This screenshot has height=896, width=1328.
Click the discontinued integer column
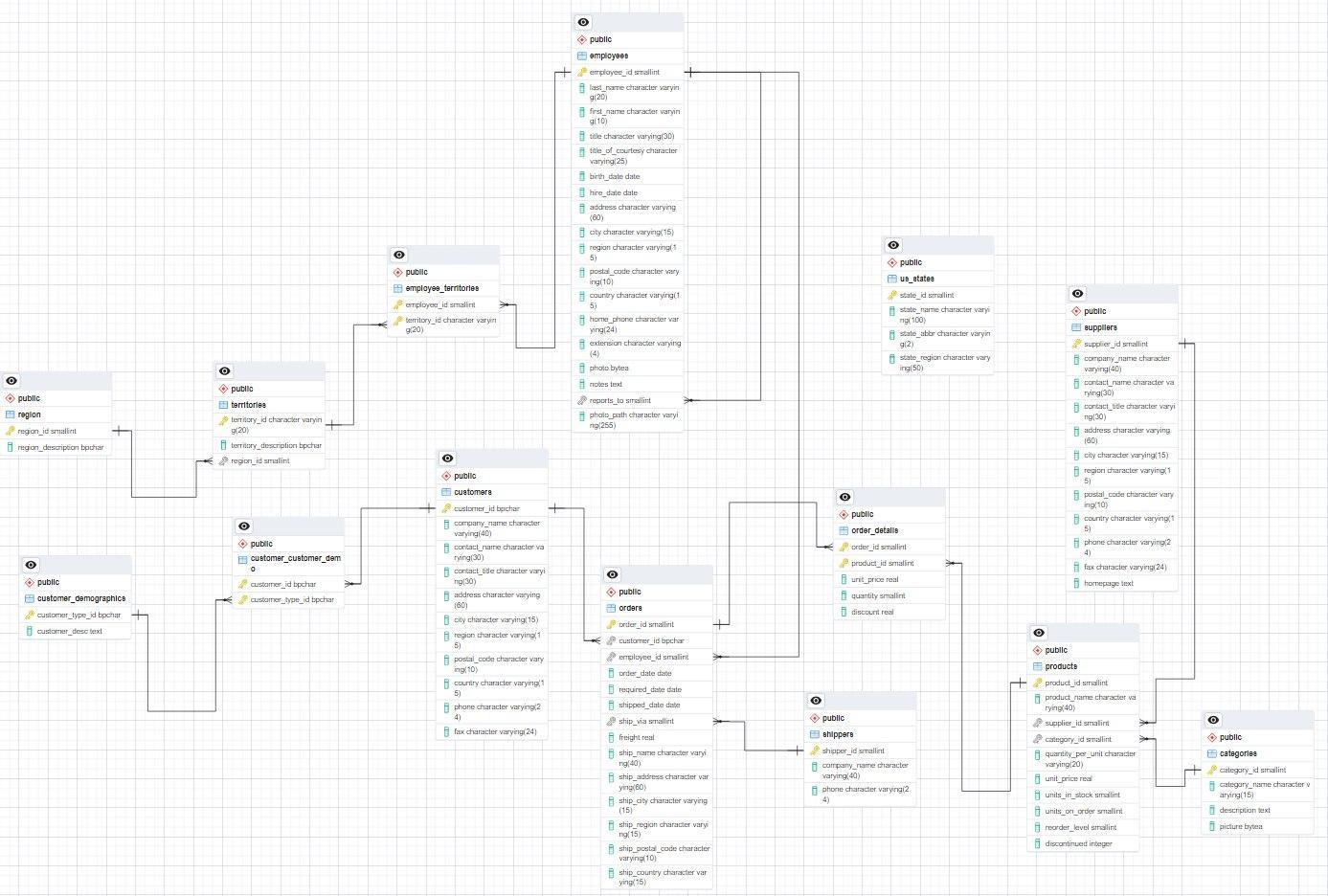click(1084, 843)
